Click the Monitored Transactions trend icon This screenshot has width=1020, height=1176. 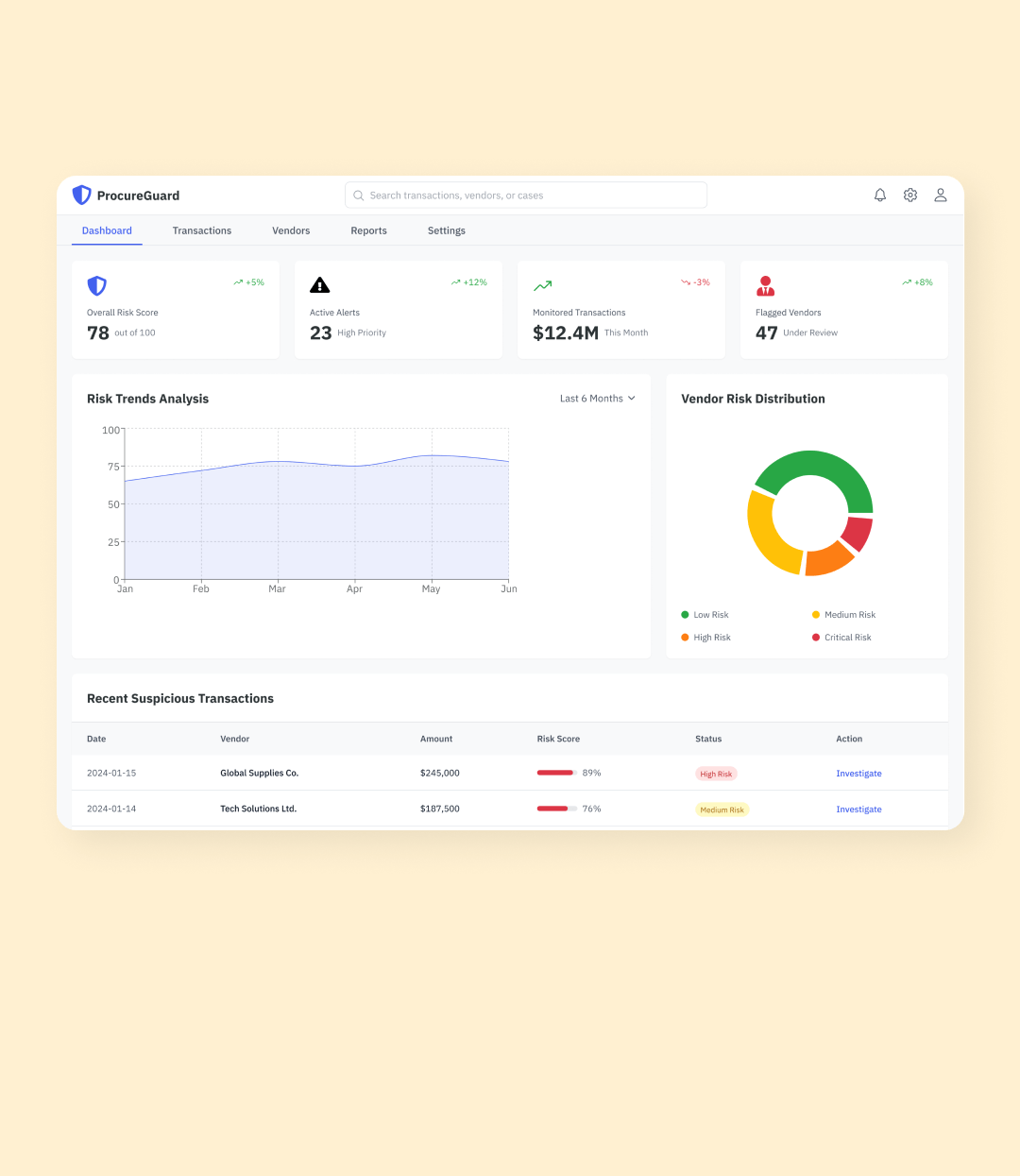click(x=543, y=285)
